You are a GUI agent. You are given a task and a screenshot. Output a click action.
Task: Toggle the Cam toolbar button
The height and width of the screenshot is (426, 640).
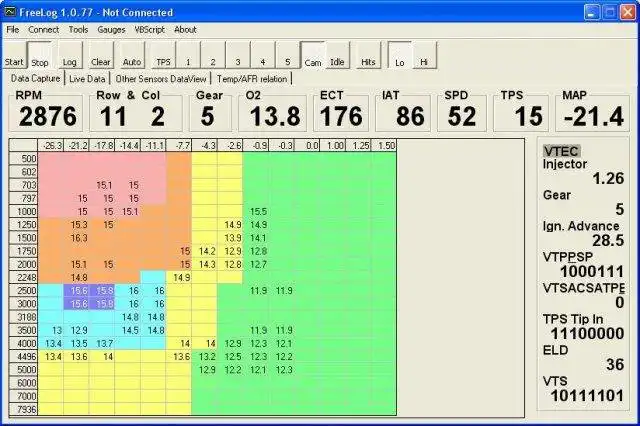[313, 55]
